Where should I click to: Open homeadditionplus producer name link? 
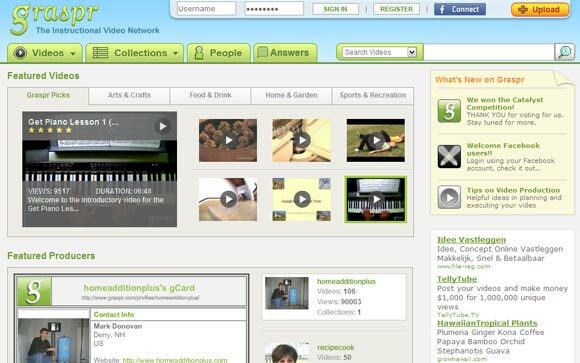[x=346, y=282]
